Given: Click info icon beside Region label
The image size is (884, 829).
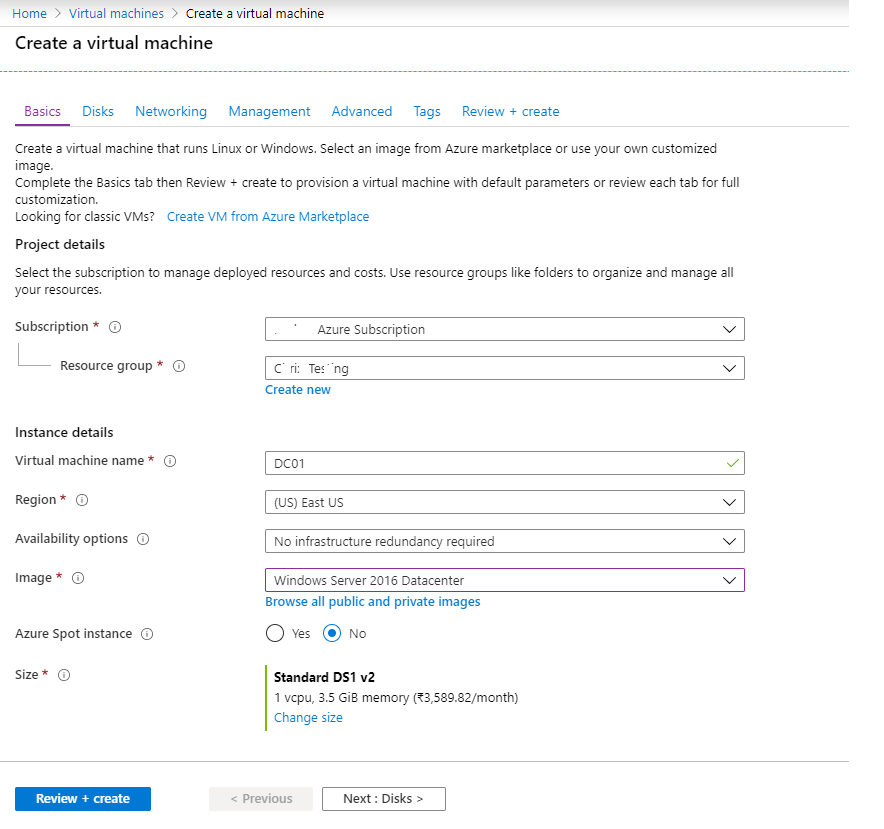Looking at the screenshot, I should [82, 500].
